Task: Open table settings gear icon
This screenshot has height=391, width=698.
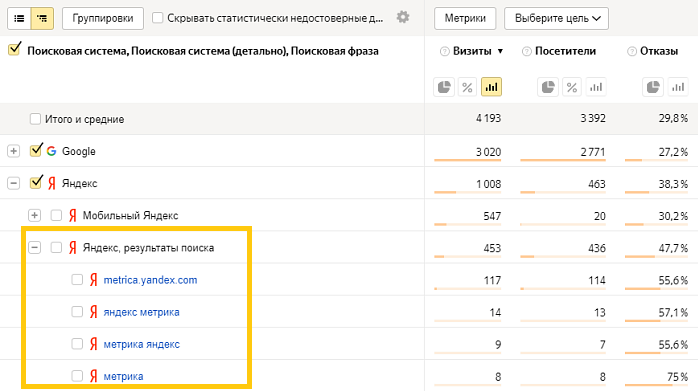Action: 403,17
